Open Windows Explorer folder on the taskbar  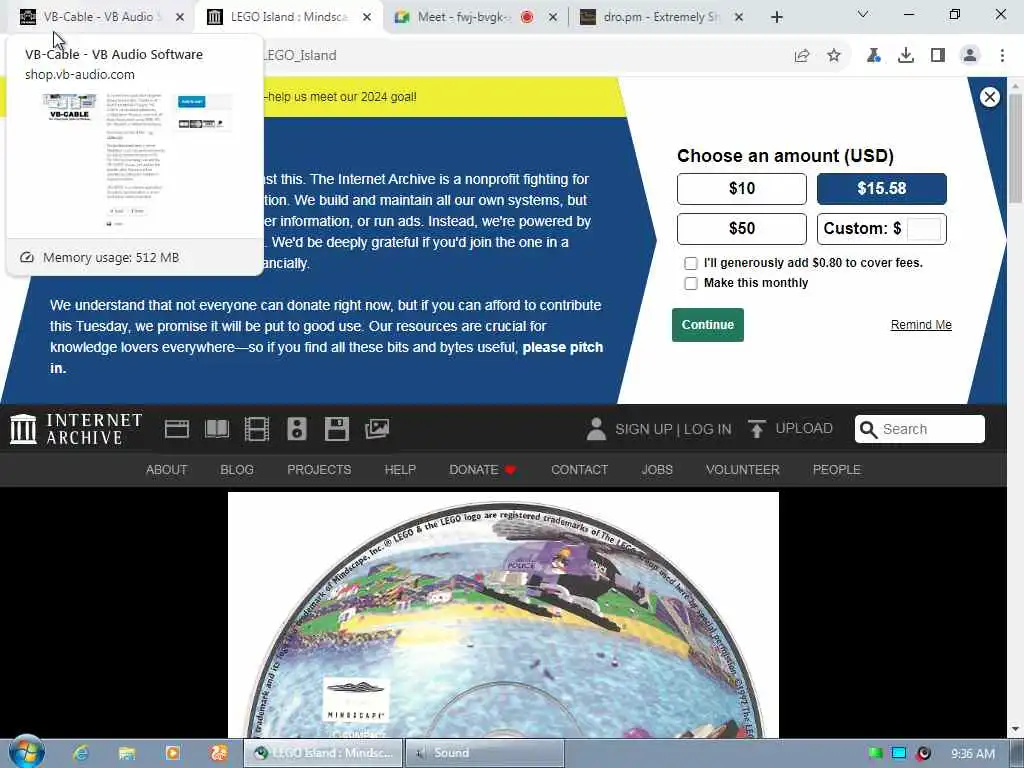[127, 753]
